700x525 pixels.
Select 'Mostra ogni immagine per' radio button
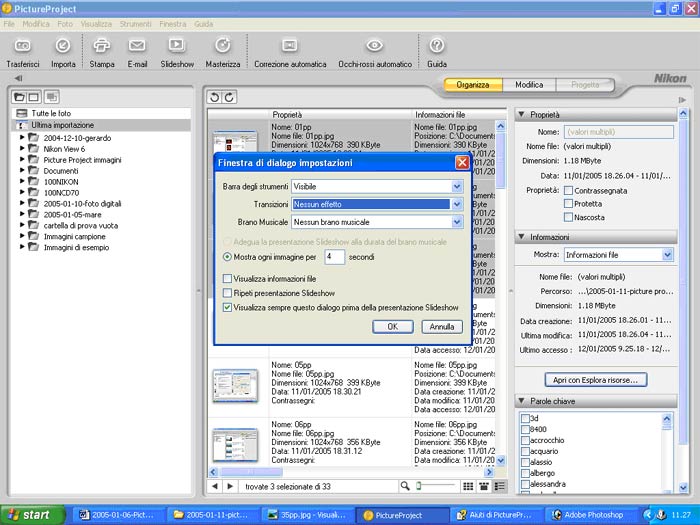[227, 257]
